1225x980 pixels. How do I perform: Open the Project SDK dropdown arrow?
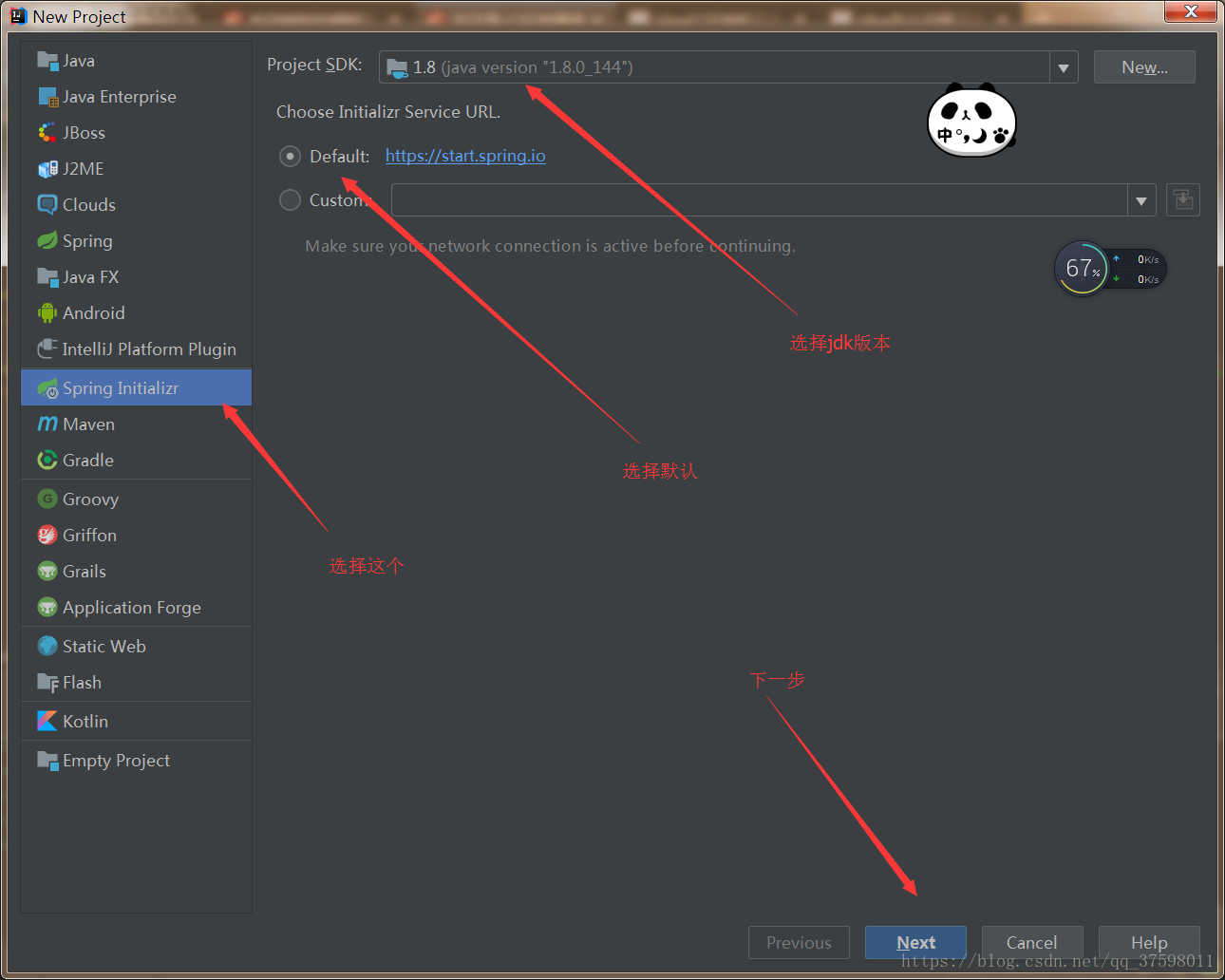[1064, 67]
